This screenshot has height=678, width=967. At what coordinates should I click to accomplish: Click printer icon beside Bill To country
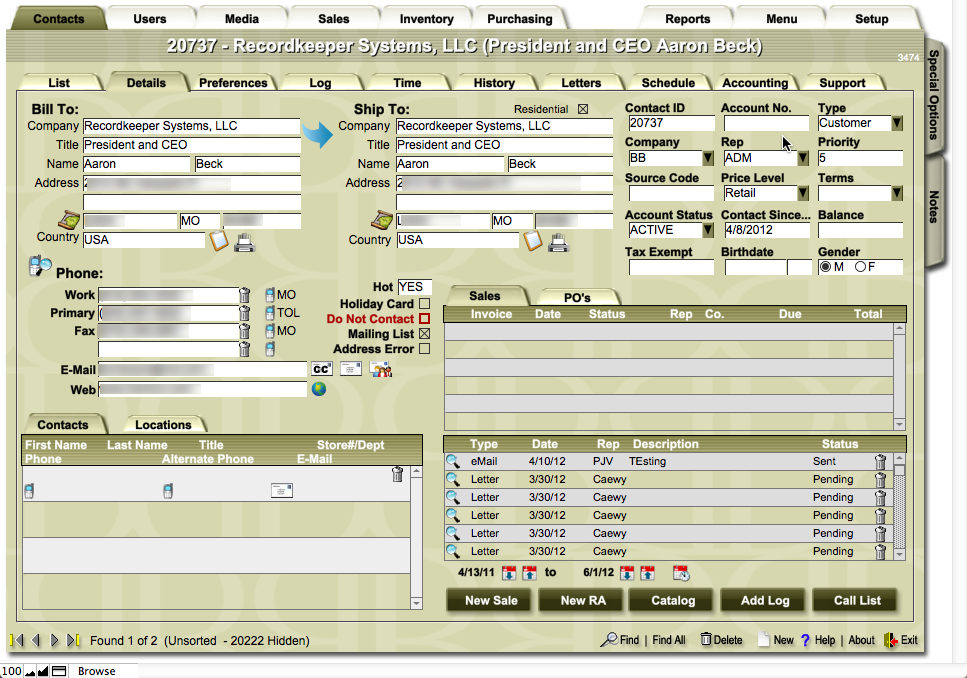point(244,241)
